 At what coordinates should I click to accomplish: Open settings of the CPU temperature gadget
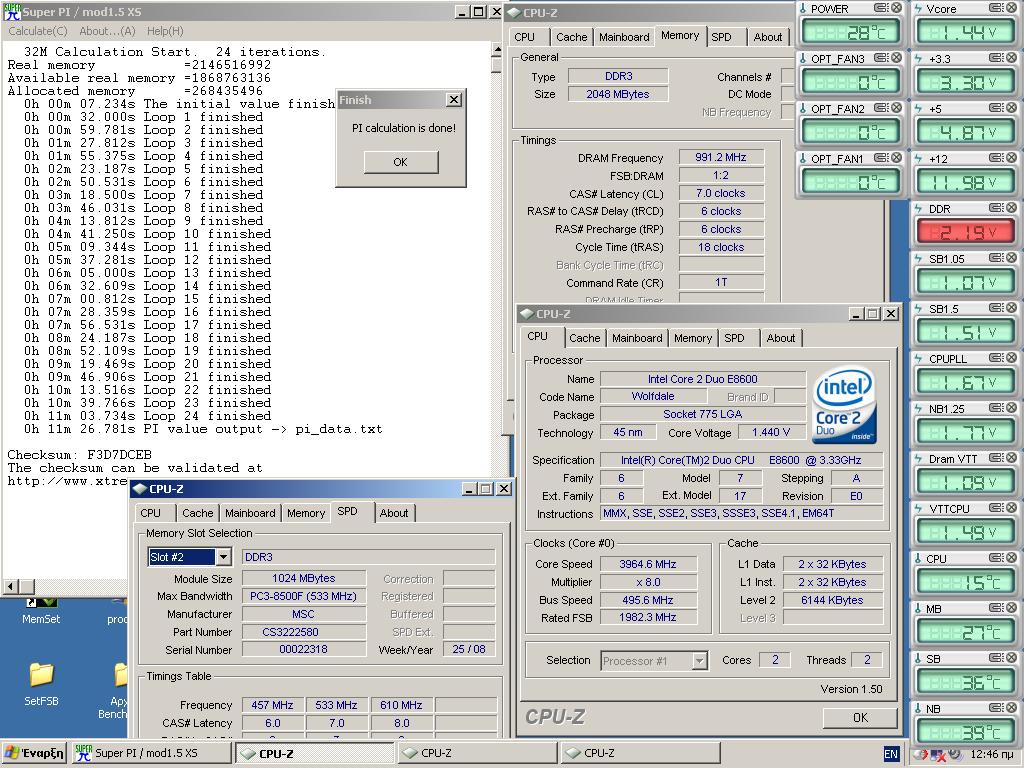tap(997, 558)
